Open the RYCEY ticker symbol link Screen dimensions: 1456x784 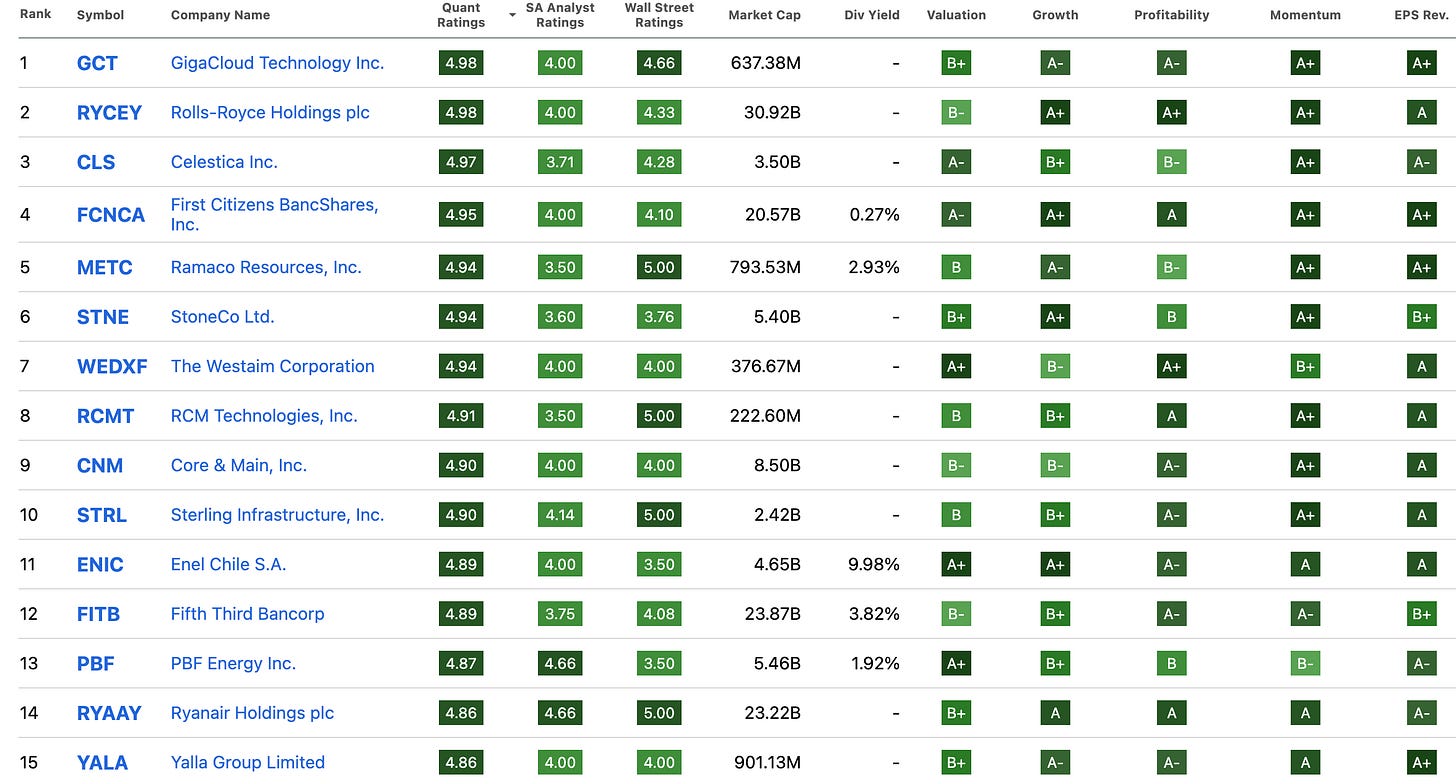point(109,113)
